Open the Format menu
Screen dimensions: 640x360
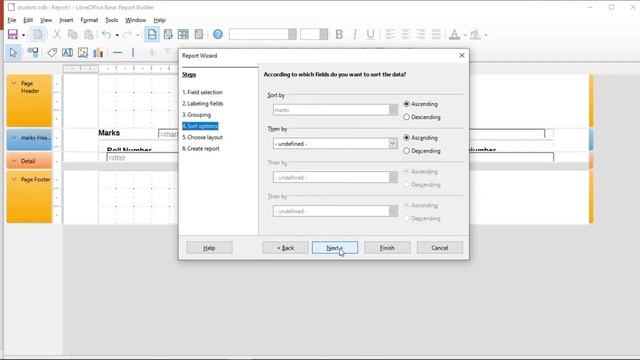[89, 20]
